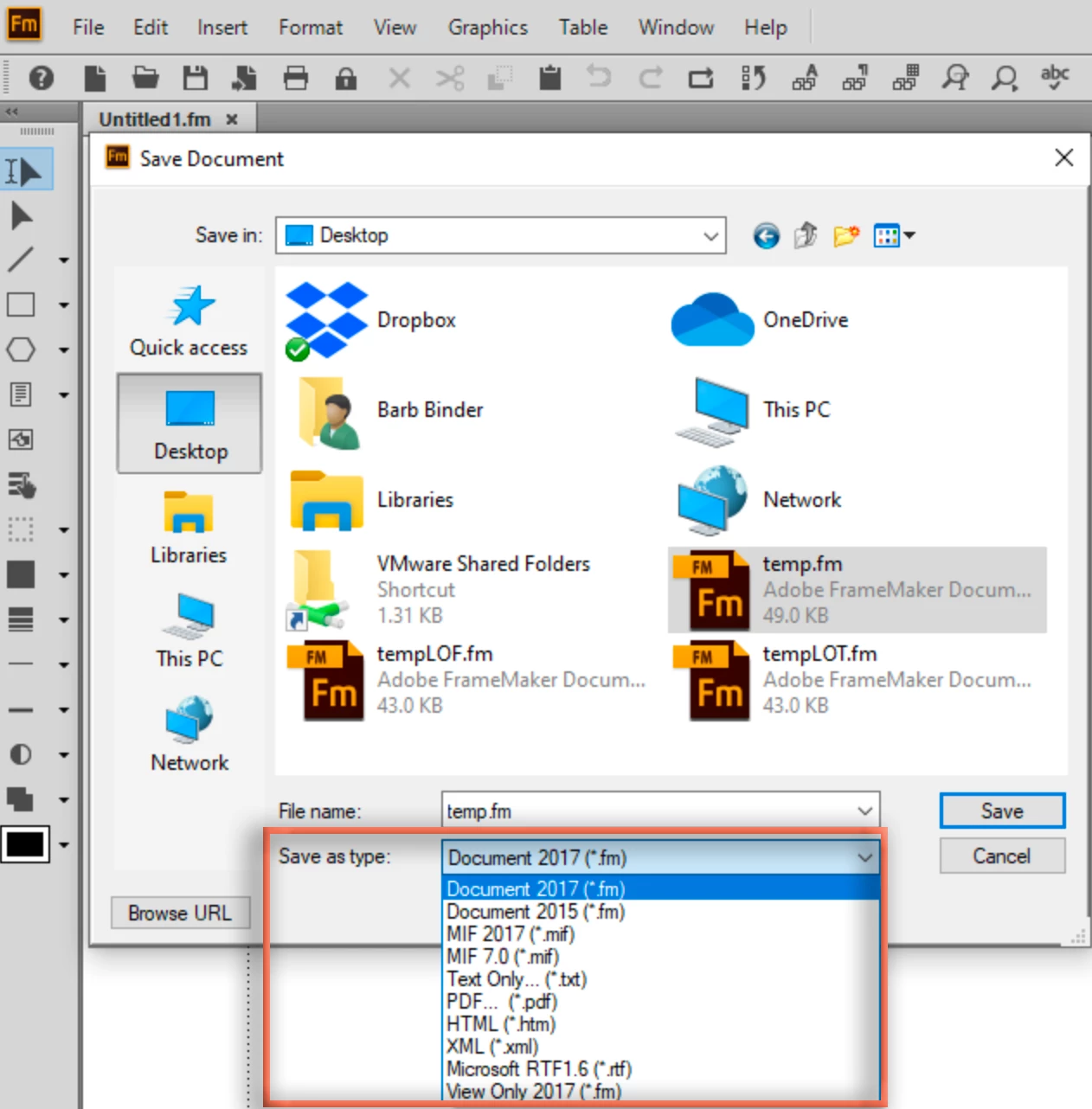
Task: Click the Help question mark icon
Action: [41, 79]
